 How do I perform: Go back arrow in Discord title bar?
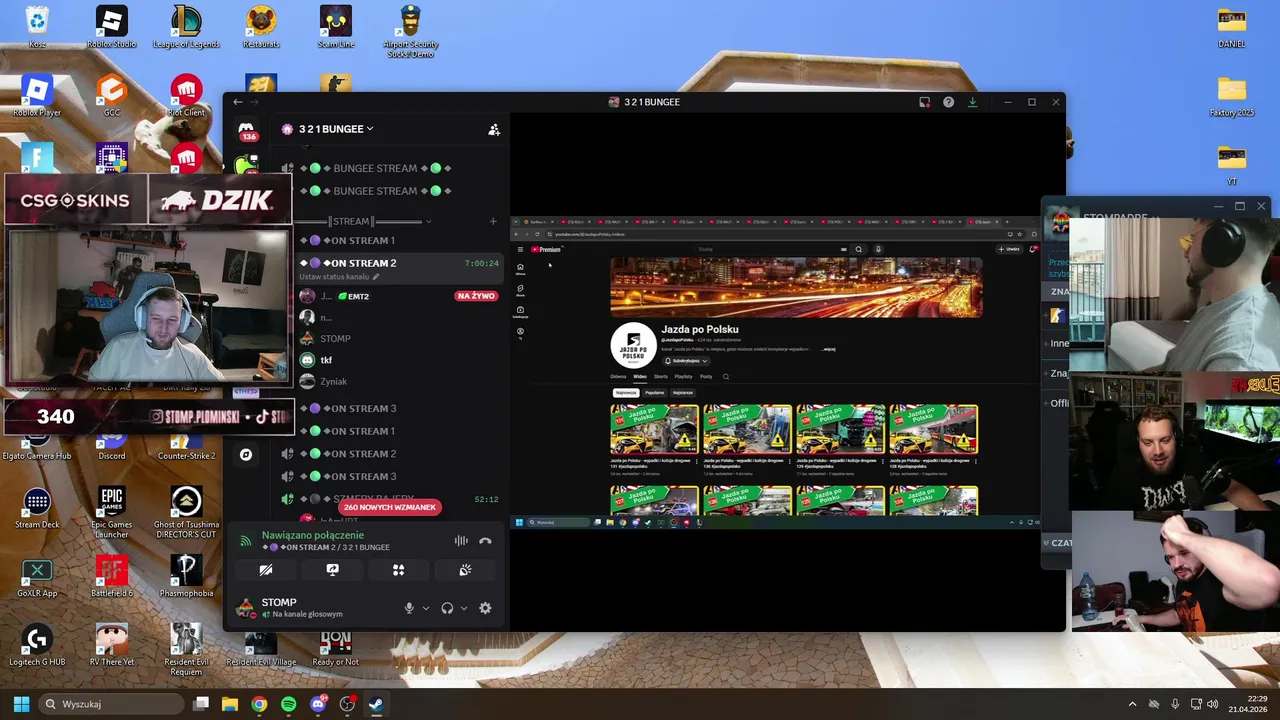pyautogui.click(x=238, y=102)
